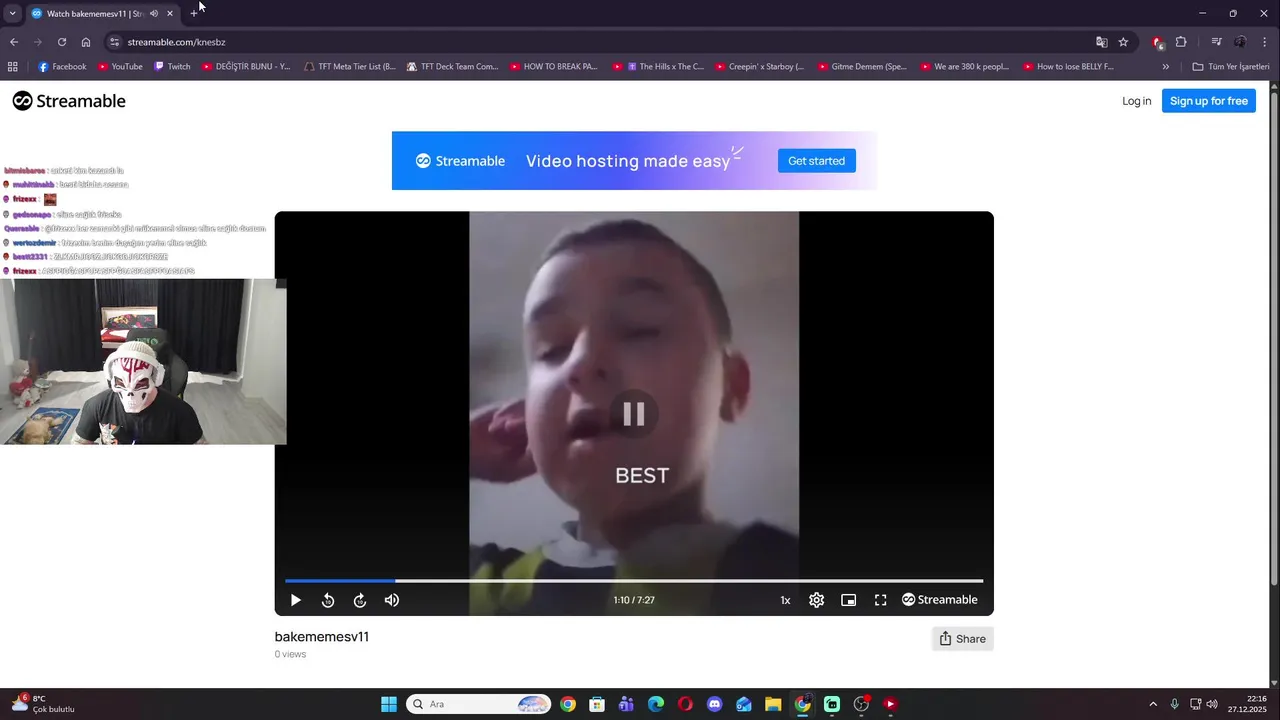This screenshot has height=720, width=1280.
Task: Click the webcam overlay thumbnail
Action: coord(143,361)
